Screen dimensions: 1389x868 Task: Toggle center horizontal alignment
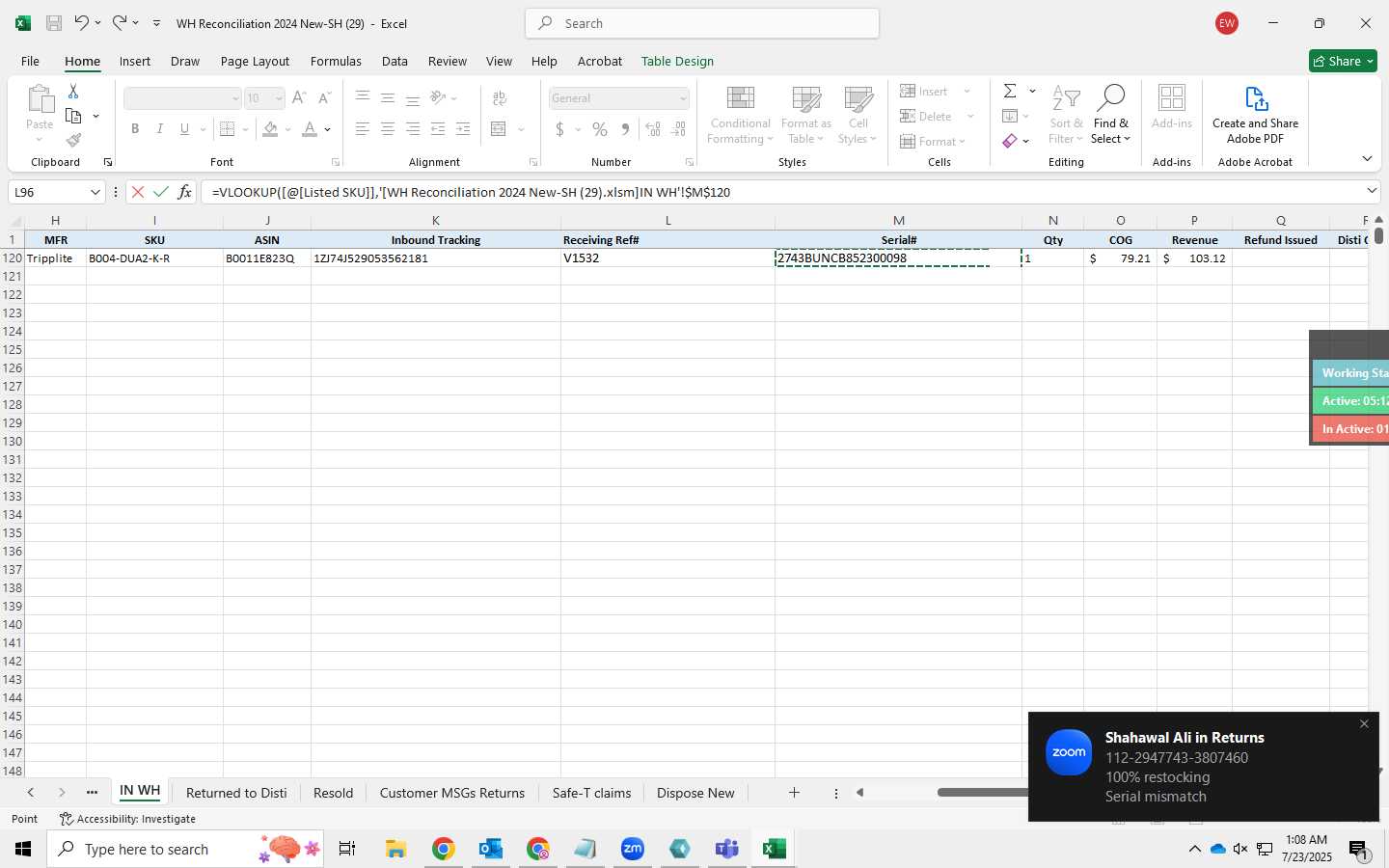(388, 129)
